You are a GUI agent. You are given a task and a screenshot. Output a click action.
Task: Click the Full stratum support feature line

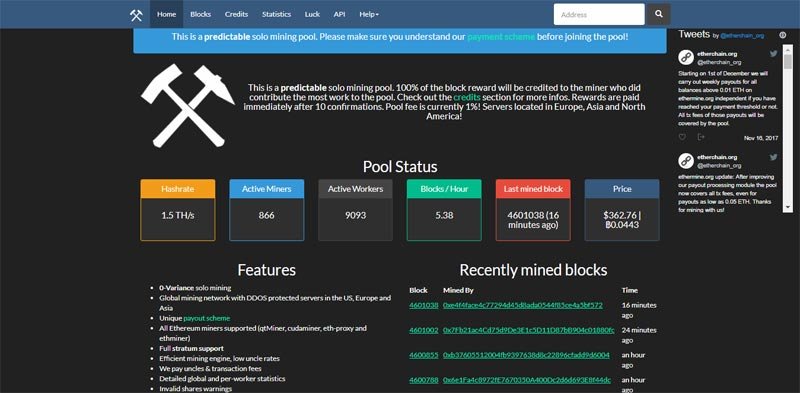[x=191, y=349]
